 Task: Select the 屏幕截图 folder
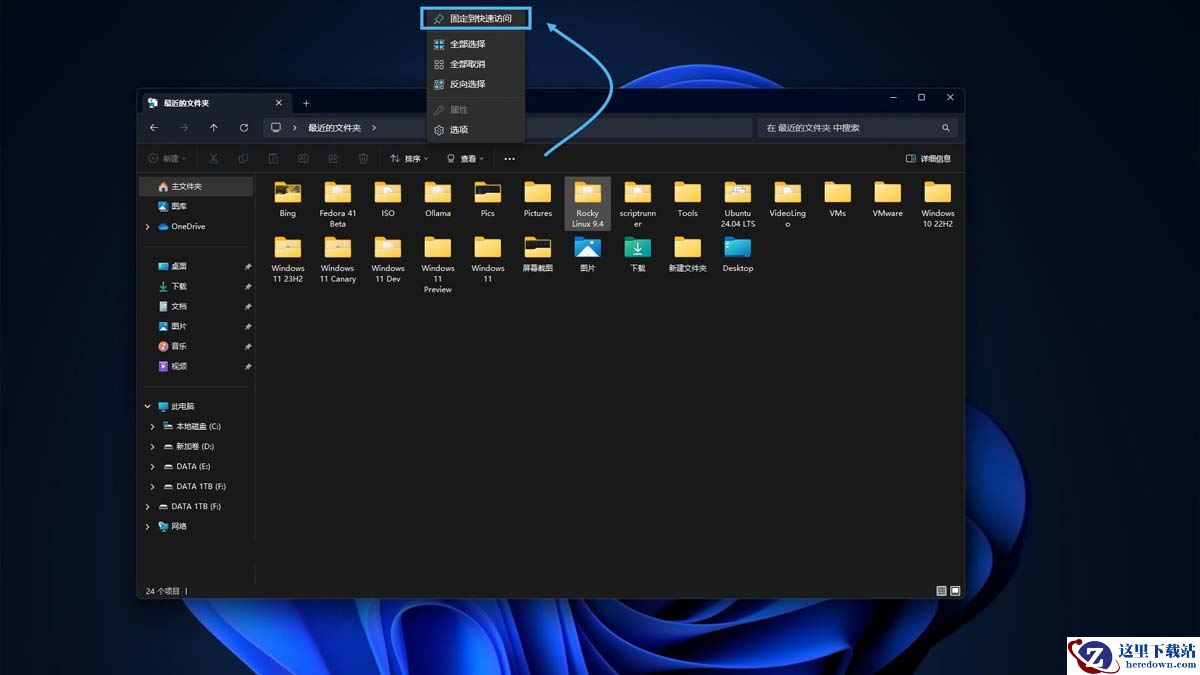538,254
